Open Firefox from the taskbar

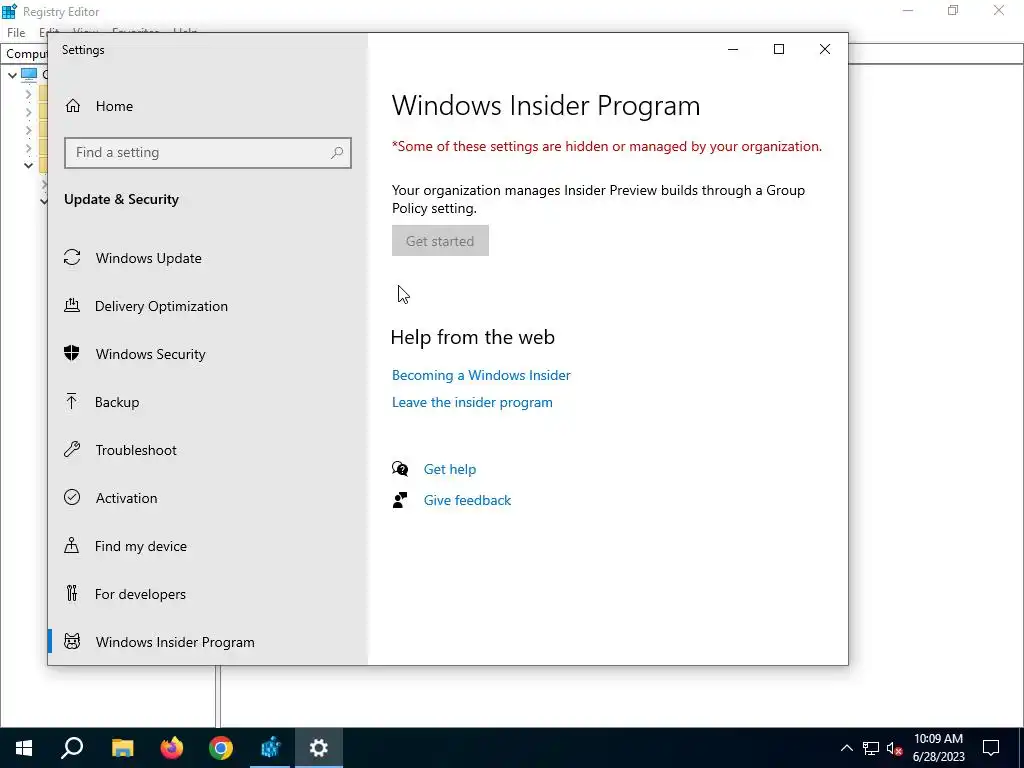[172, 748]
